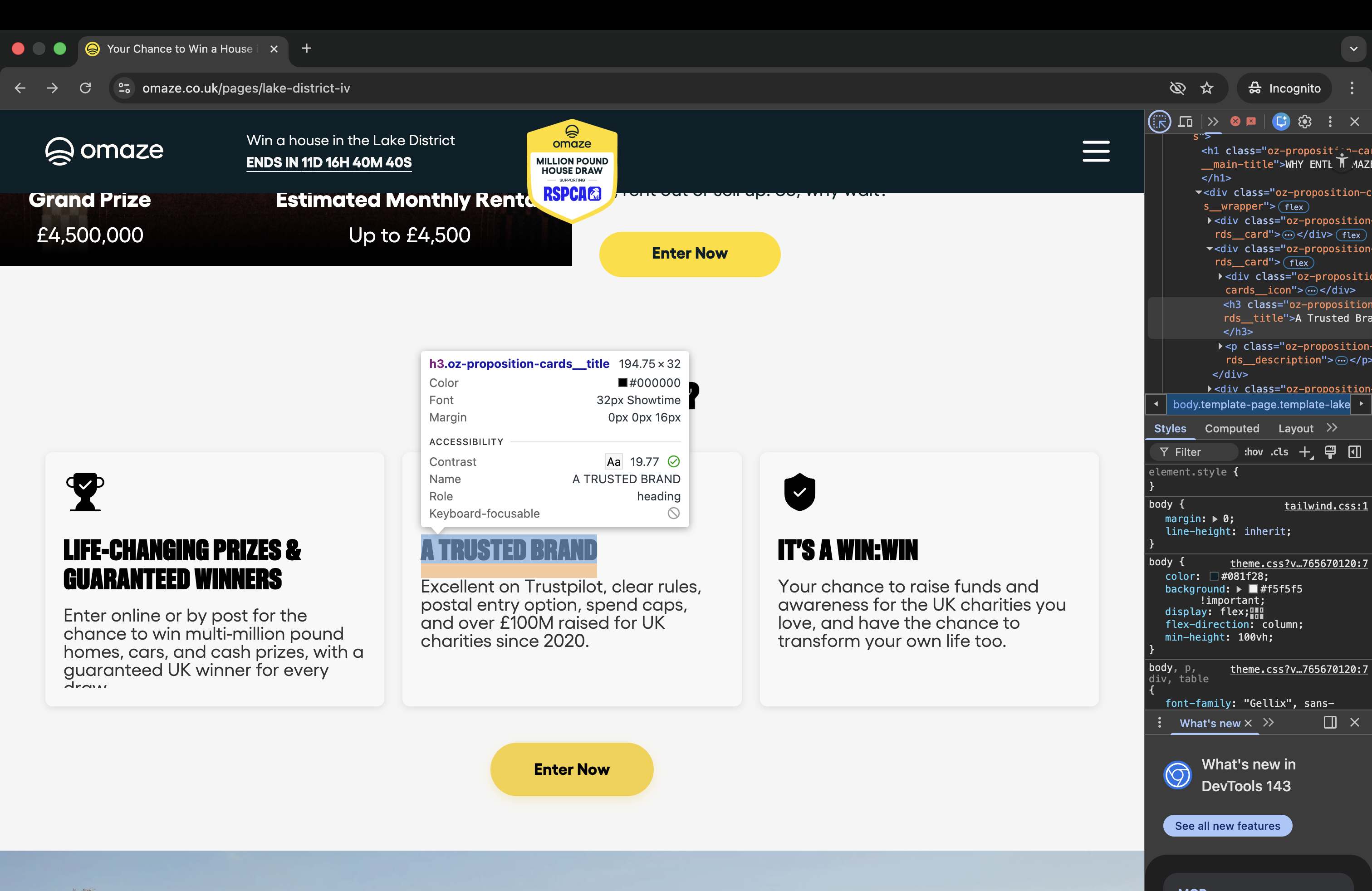
Task: Add a new style rule with plus
Action: point(1305,452)
